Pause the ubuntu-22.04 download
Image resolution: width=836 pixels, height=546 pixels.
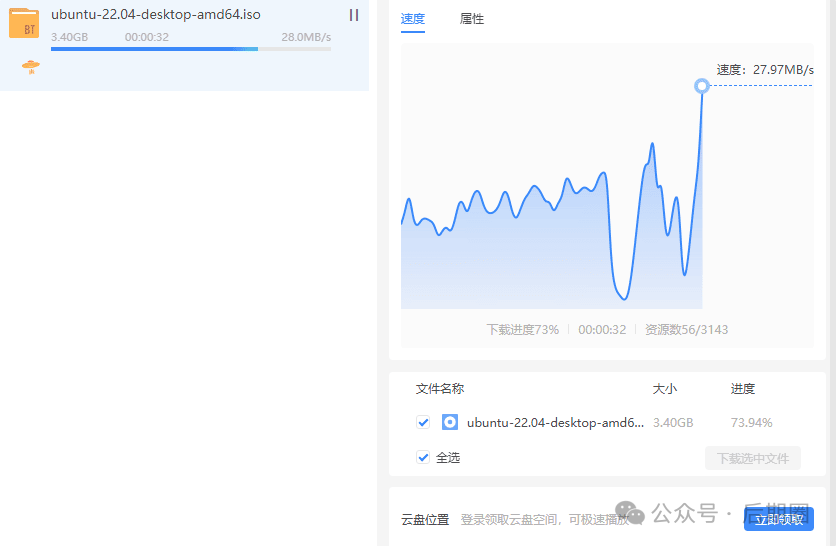tap(353, 15)
